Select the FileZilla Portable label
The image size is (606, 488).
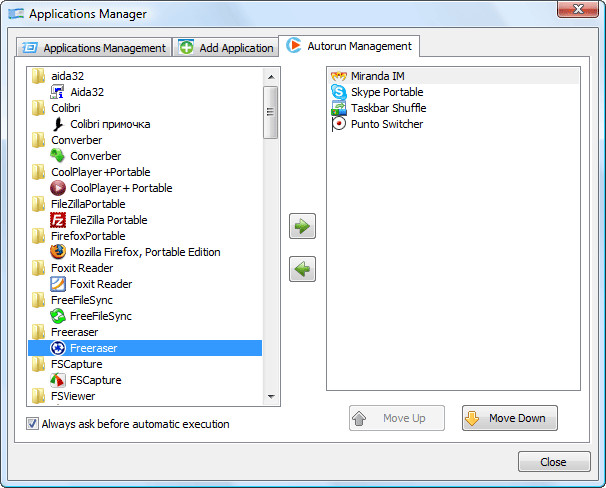[x=109, y=220]
